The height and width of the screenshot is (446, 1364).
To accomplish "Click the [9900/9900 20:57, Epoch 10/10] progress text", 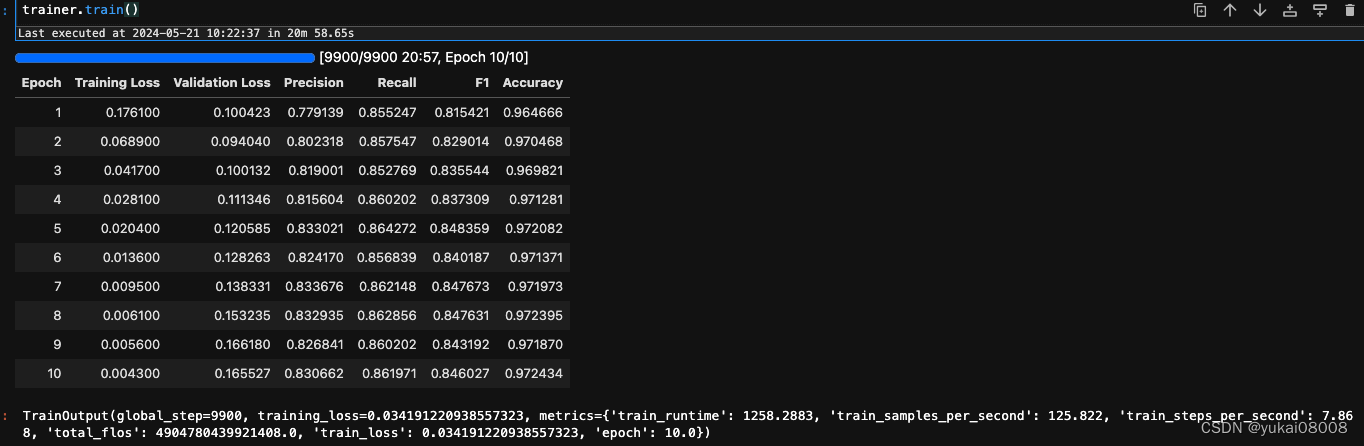I will [423, 57].
